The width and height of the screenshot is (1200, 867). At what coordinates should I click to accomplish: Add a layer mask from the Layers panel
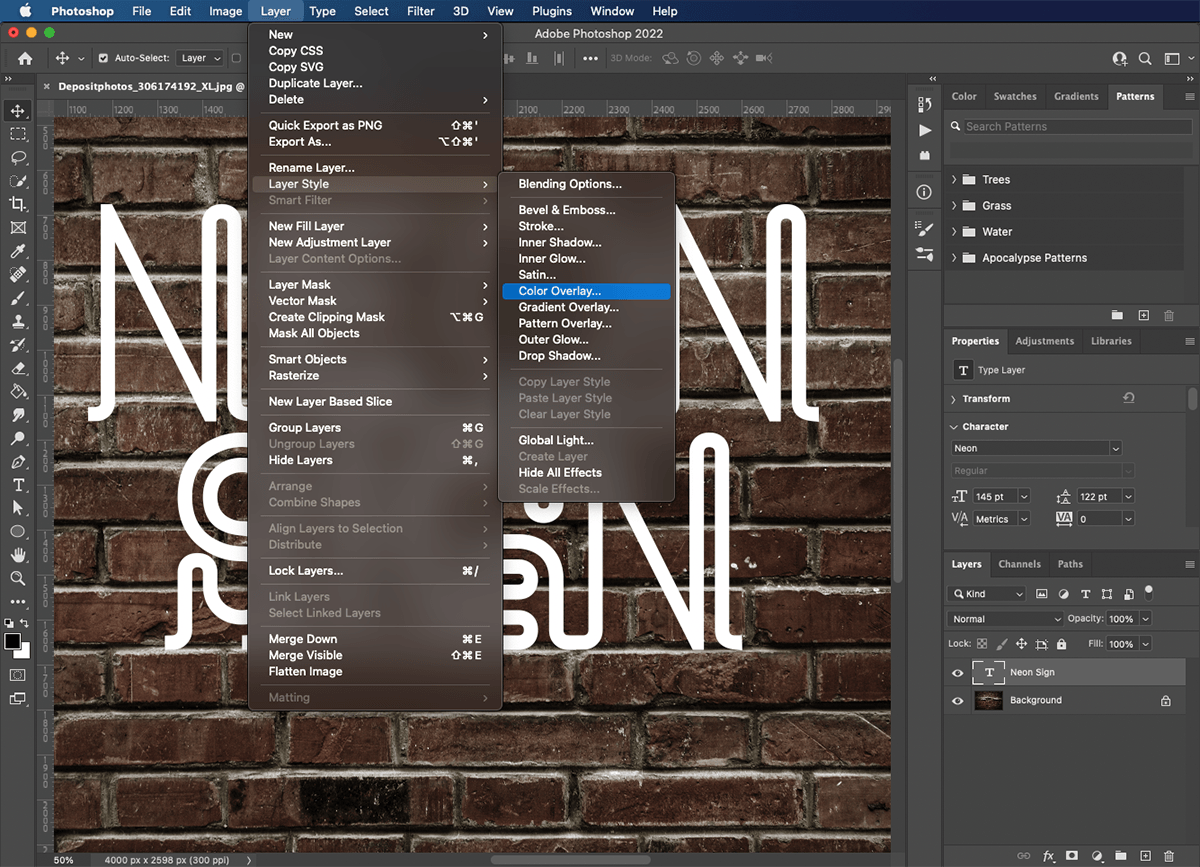coord(1072,856)
